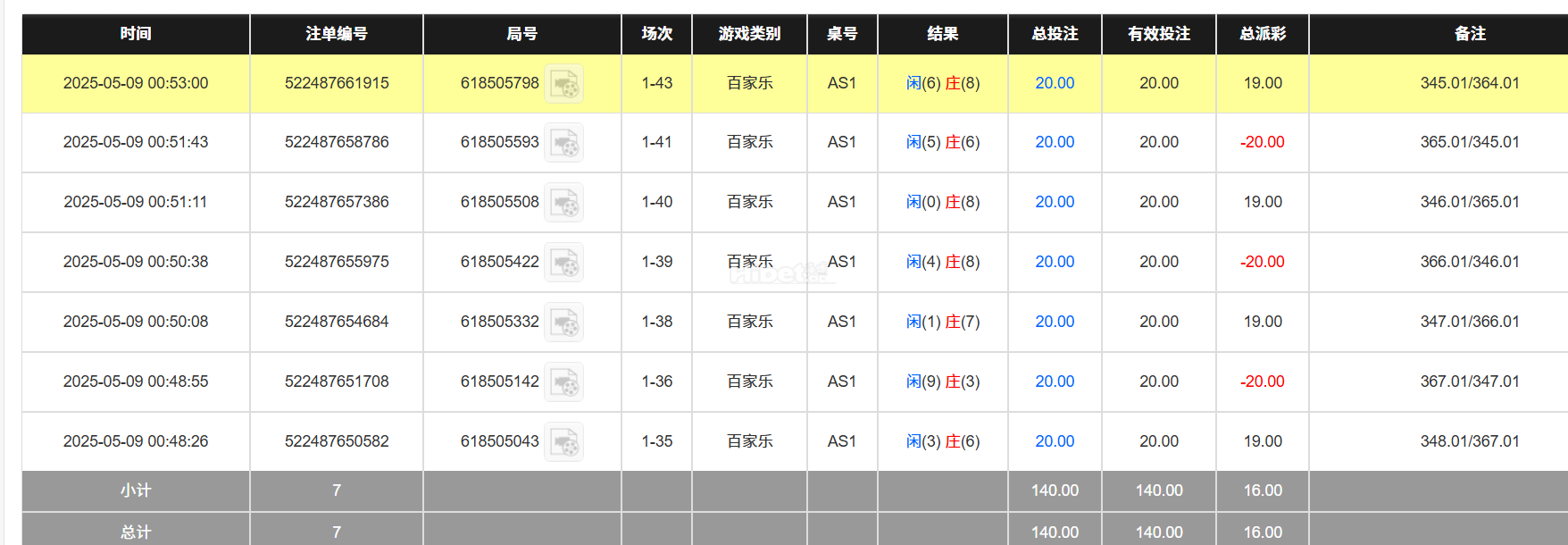1568x545 pixels.
Task: Click replay icon beside round 618505593
Action: 563,143
